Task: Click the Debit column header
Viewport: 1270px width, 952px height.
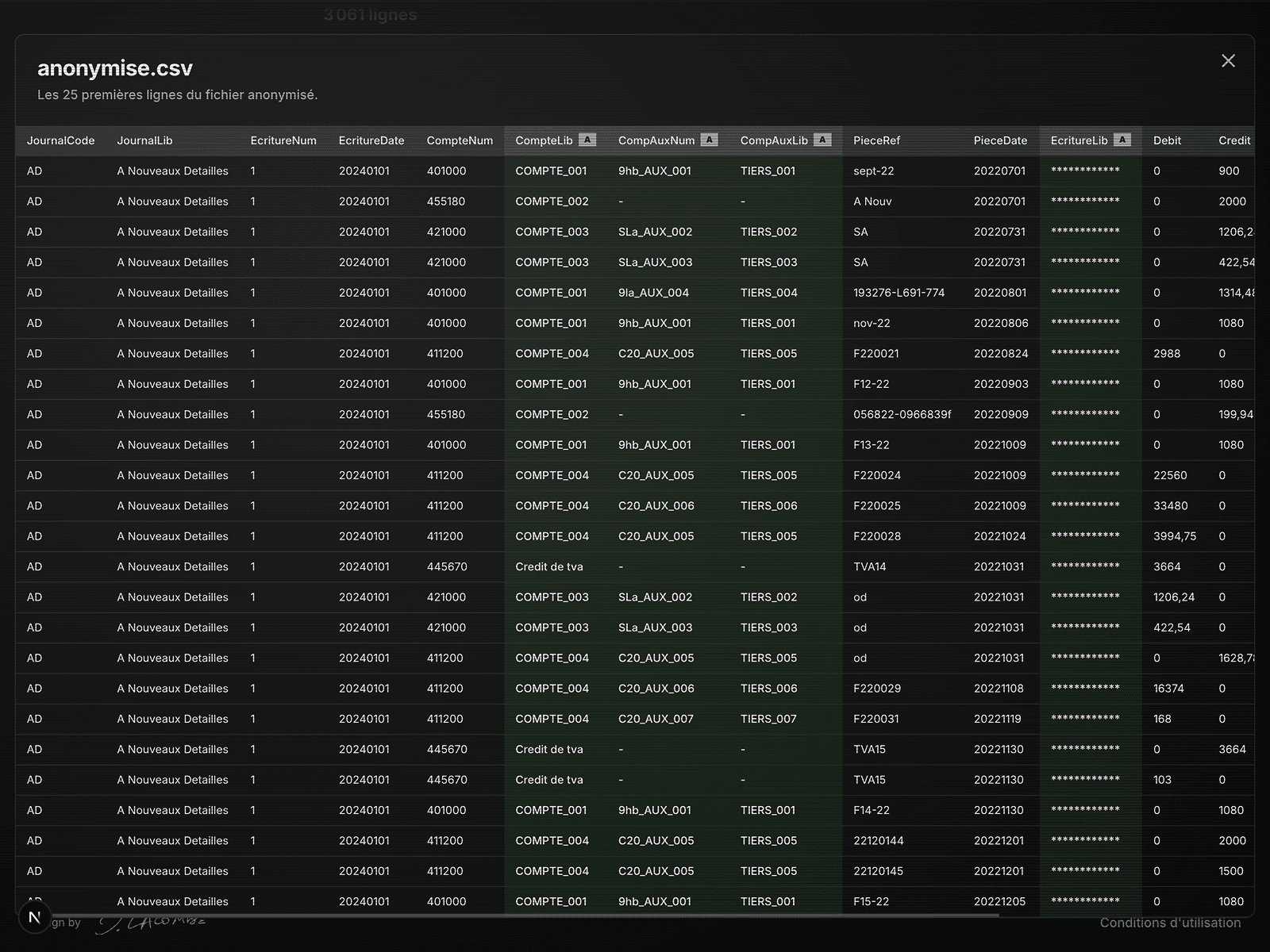Action: click(1167, 140)
